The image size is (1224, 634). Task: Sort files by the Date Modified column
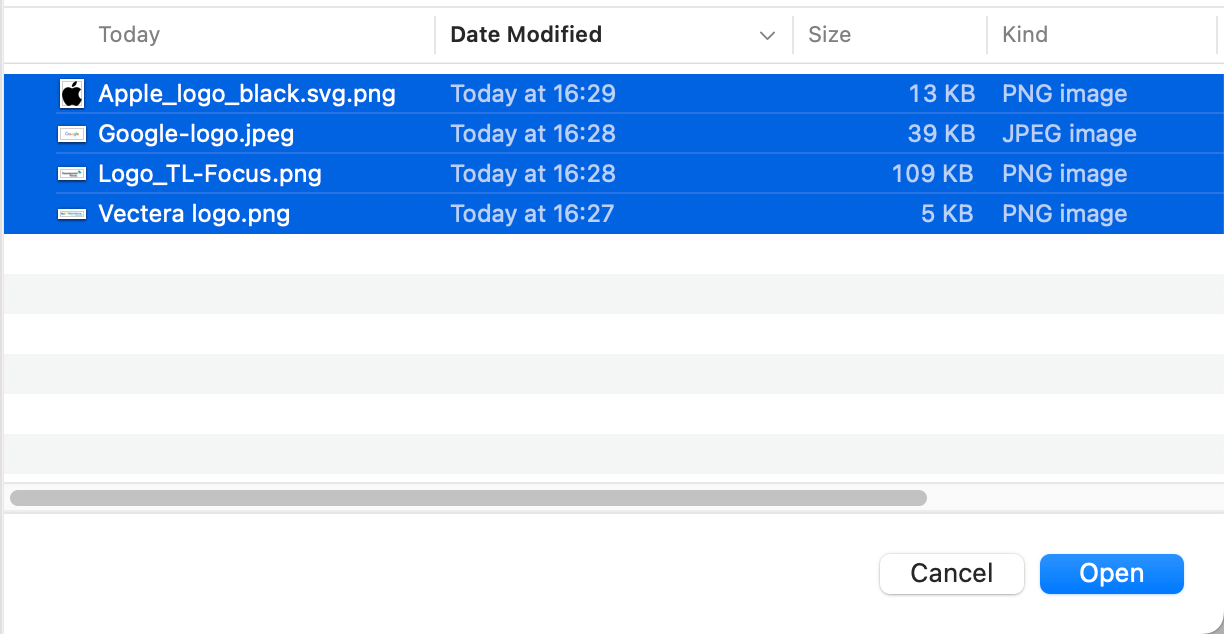click(526, 34)
